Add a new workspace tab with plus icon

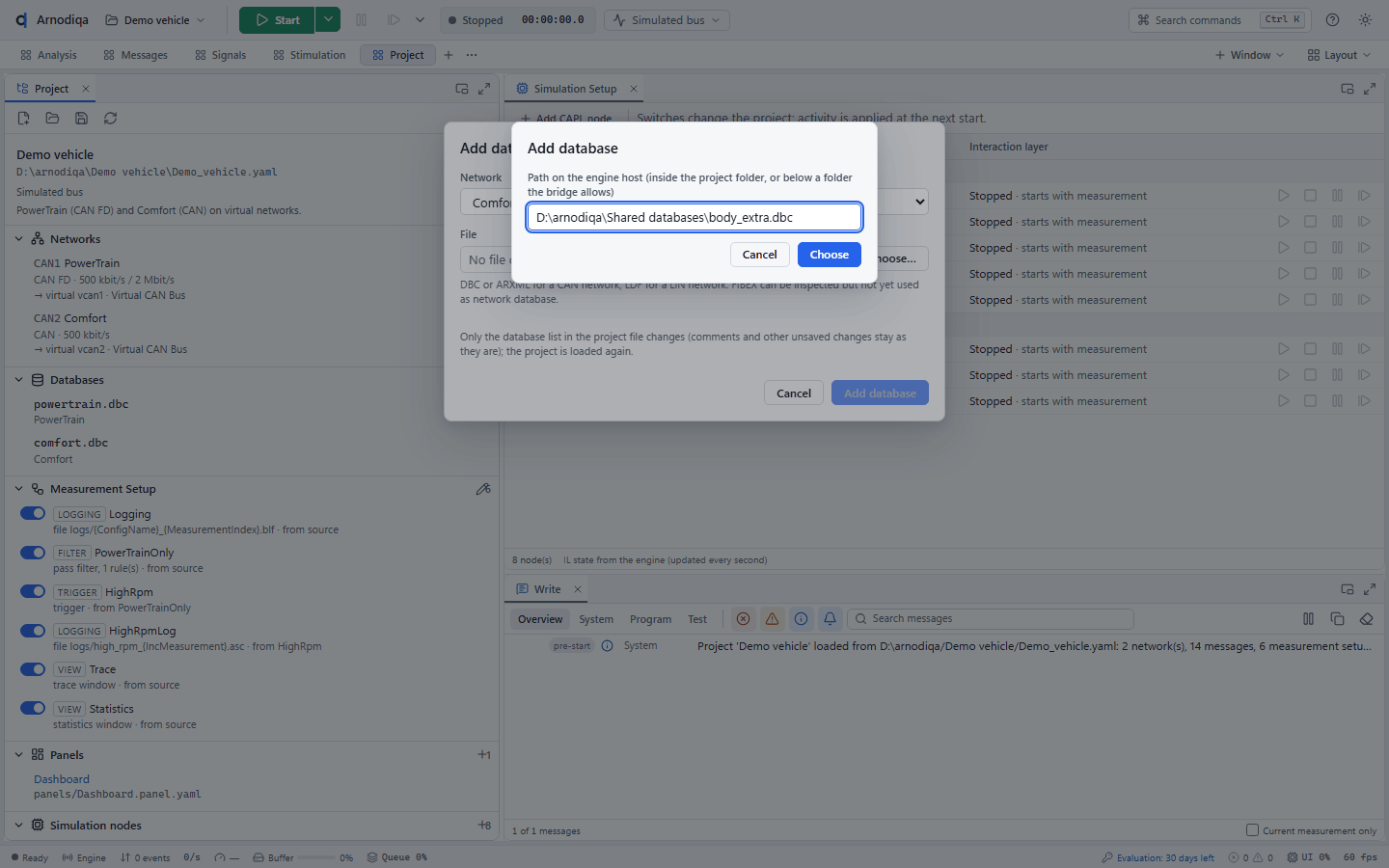[449, 55]
